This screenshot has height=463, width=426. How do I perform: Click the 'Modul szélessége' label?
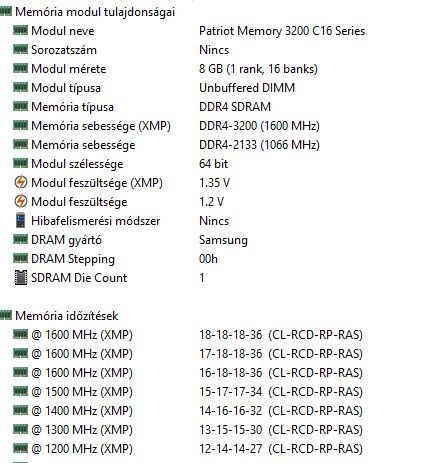click(77, 164)
